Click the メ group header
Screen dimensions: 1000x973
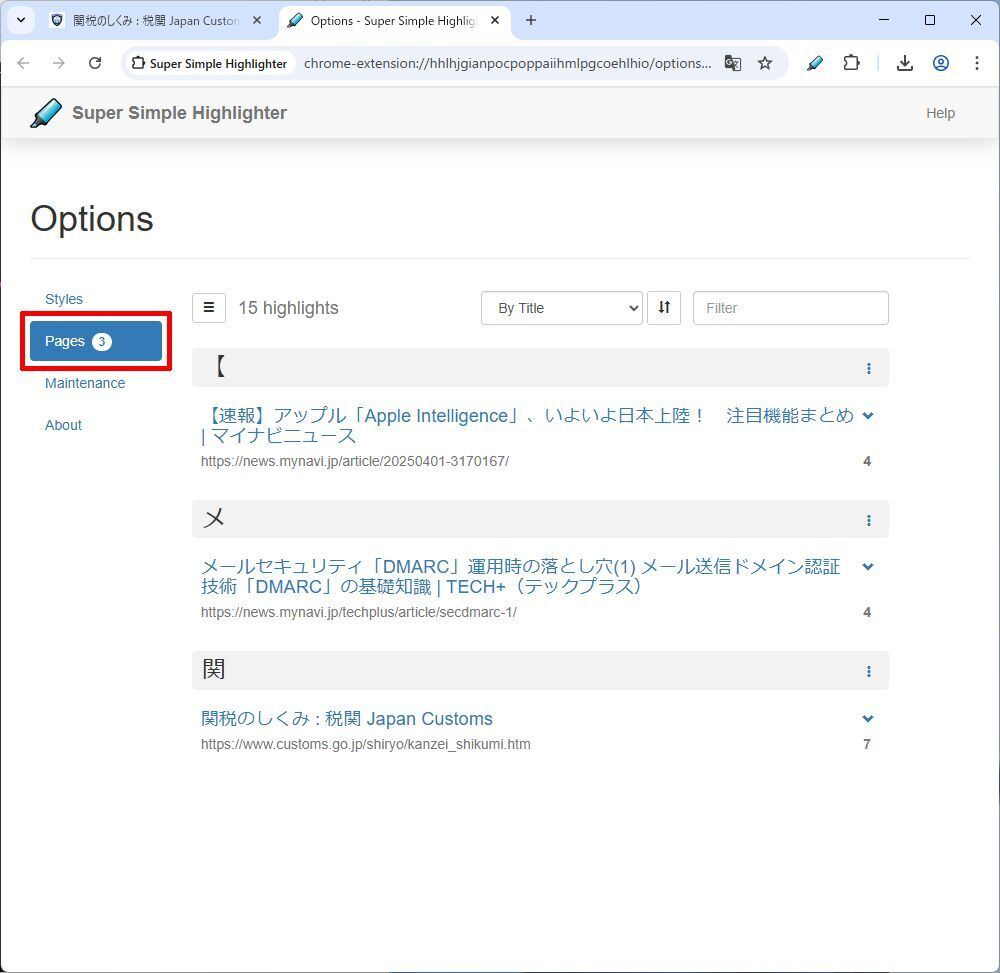tap(540, 519)
